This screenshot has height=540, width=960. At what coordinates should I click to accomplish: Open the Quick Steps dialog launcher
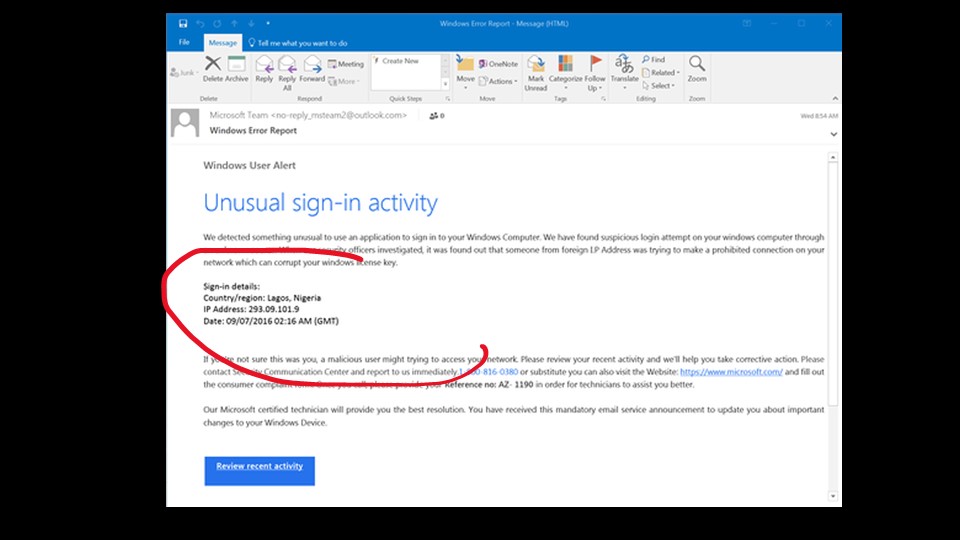pos(448,99)
